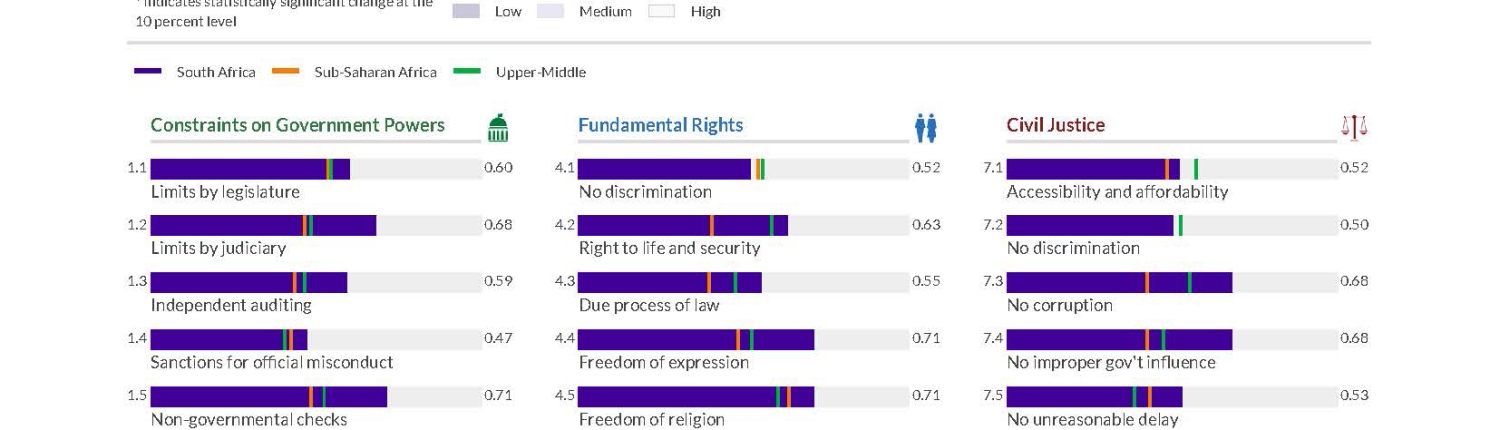Click the Constraints on Government Powers capitol icon
This screenshot has height=430, width=1500.
(498, 128)
